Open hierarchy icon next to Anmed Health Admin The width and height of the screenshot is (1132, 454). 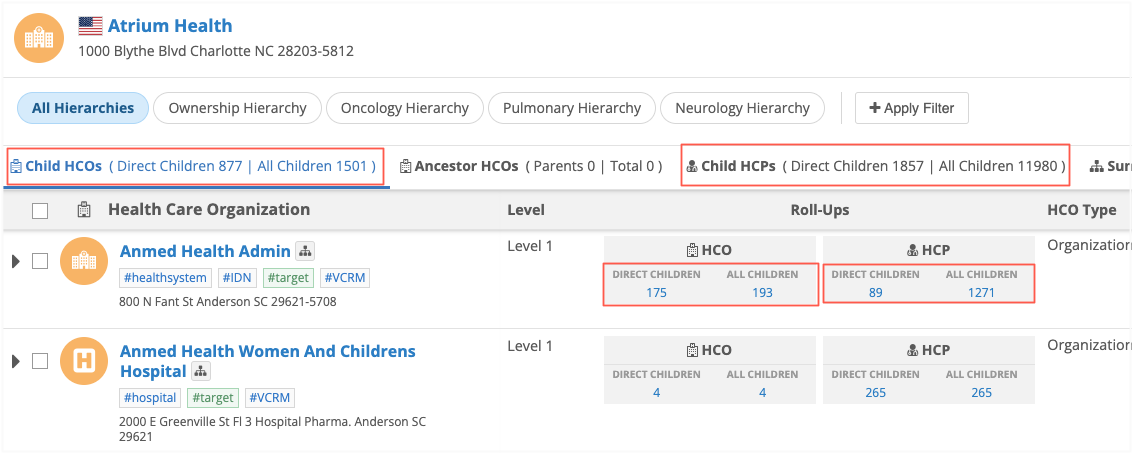306,251
